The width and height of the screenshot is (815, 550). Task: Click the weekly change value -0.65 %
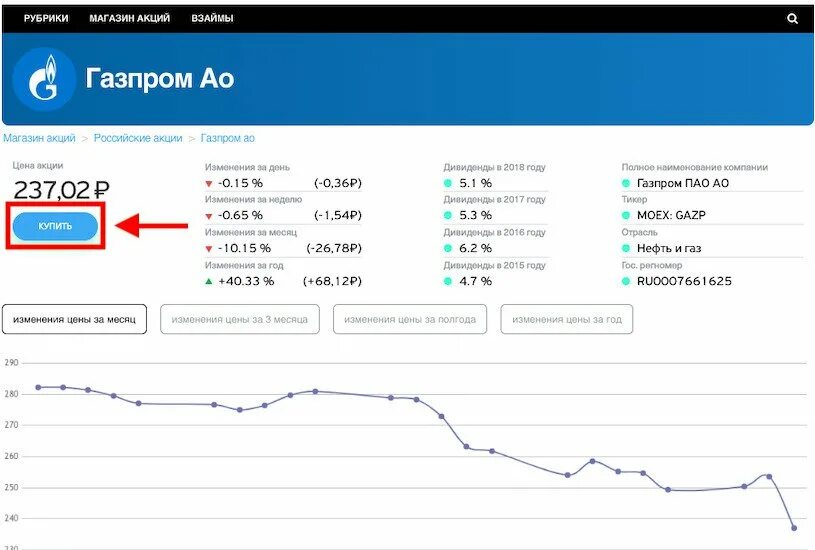pyautogui.click(x=240, y=215)
